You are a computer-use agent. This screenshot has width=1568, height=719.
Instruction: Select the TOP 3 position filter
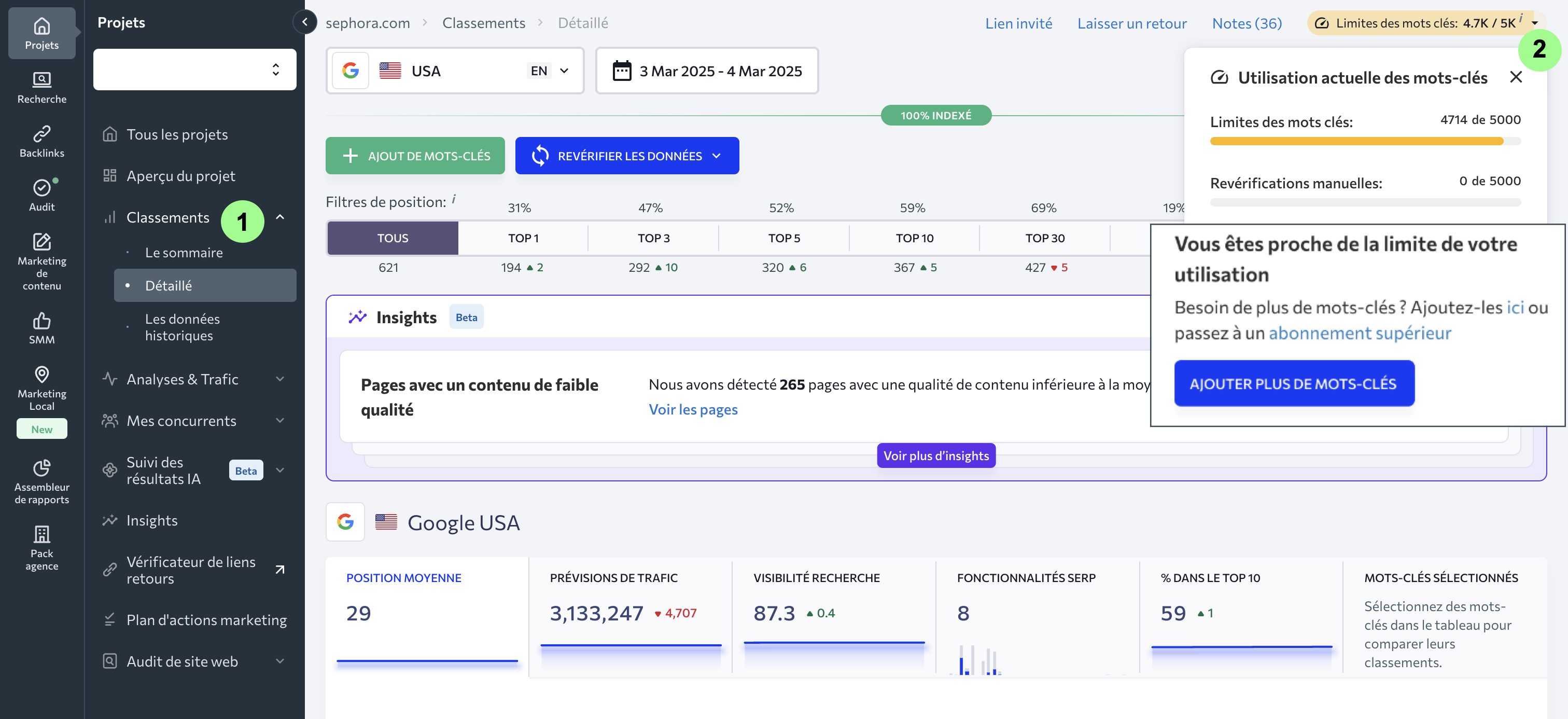pos(654,238)
